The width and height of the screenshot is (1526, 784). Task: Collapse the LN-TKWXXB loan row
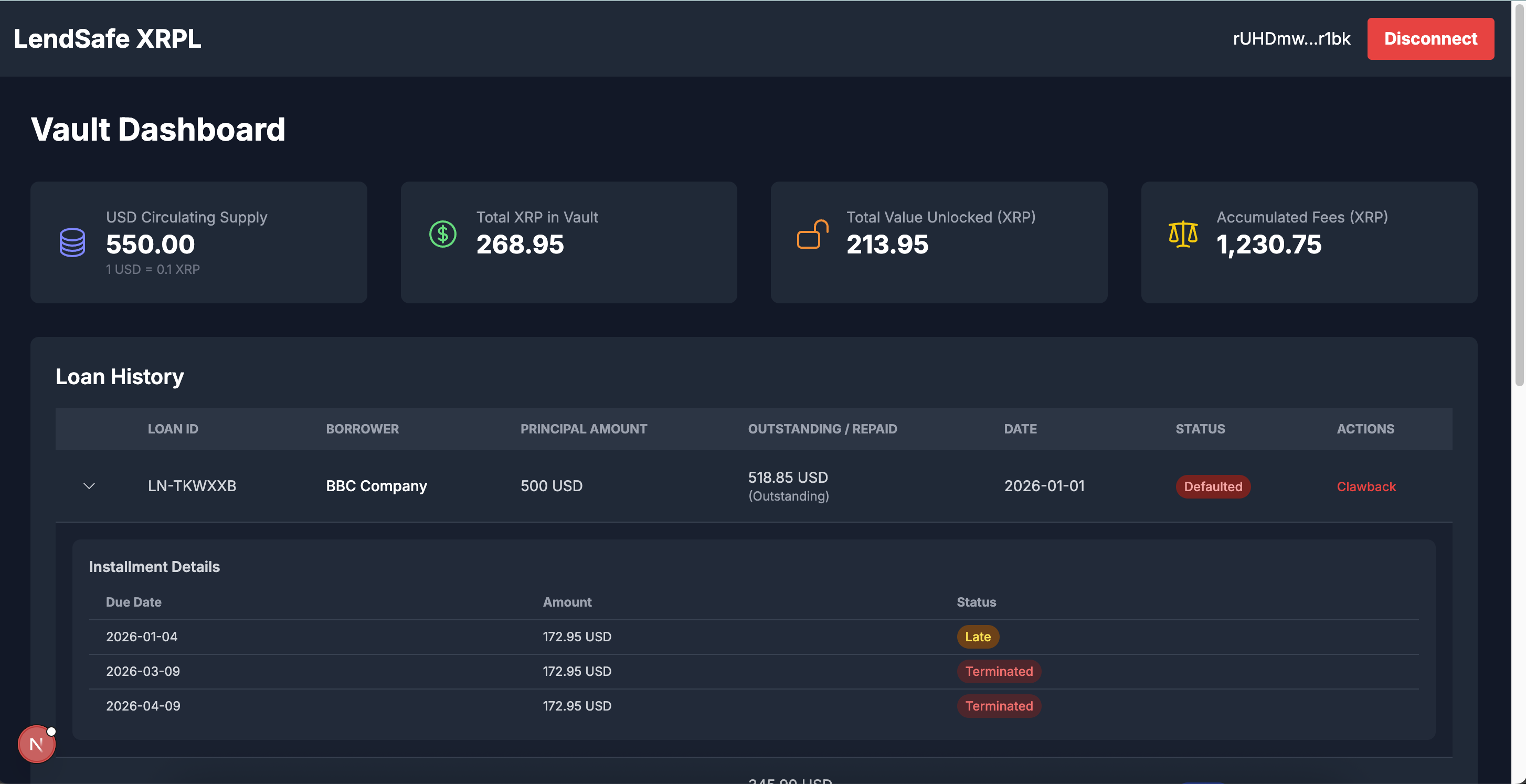tap(89, 486)
